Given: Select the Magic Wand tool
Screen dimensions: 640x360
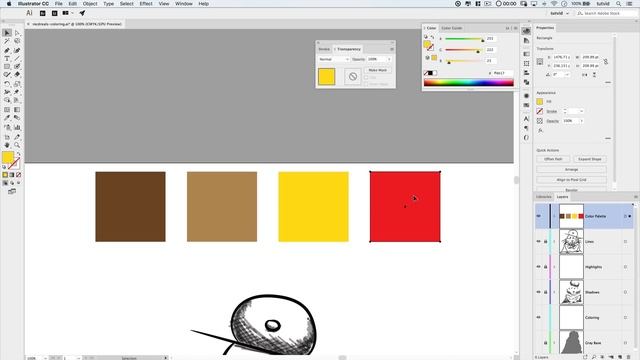Looking at the screenshot, I should pyautogui.click(x=7, y=41).
